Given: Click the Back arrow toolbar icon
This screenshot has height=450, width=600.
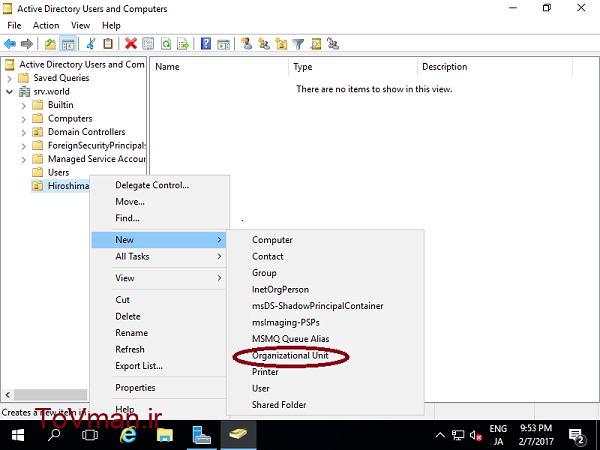Looking at the screenshot, I should point(9,44).
